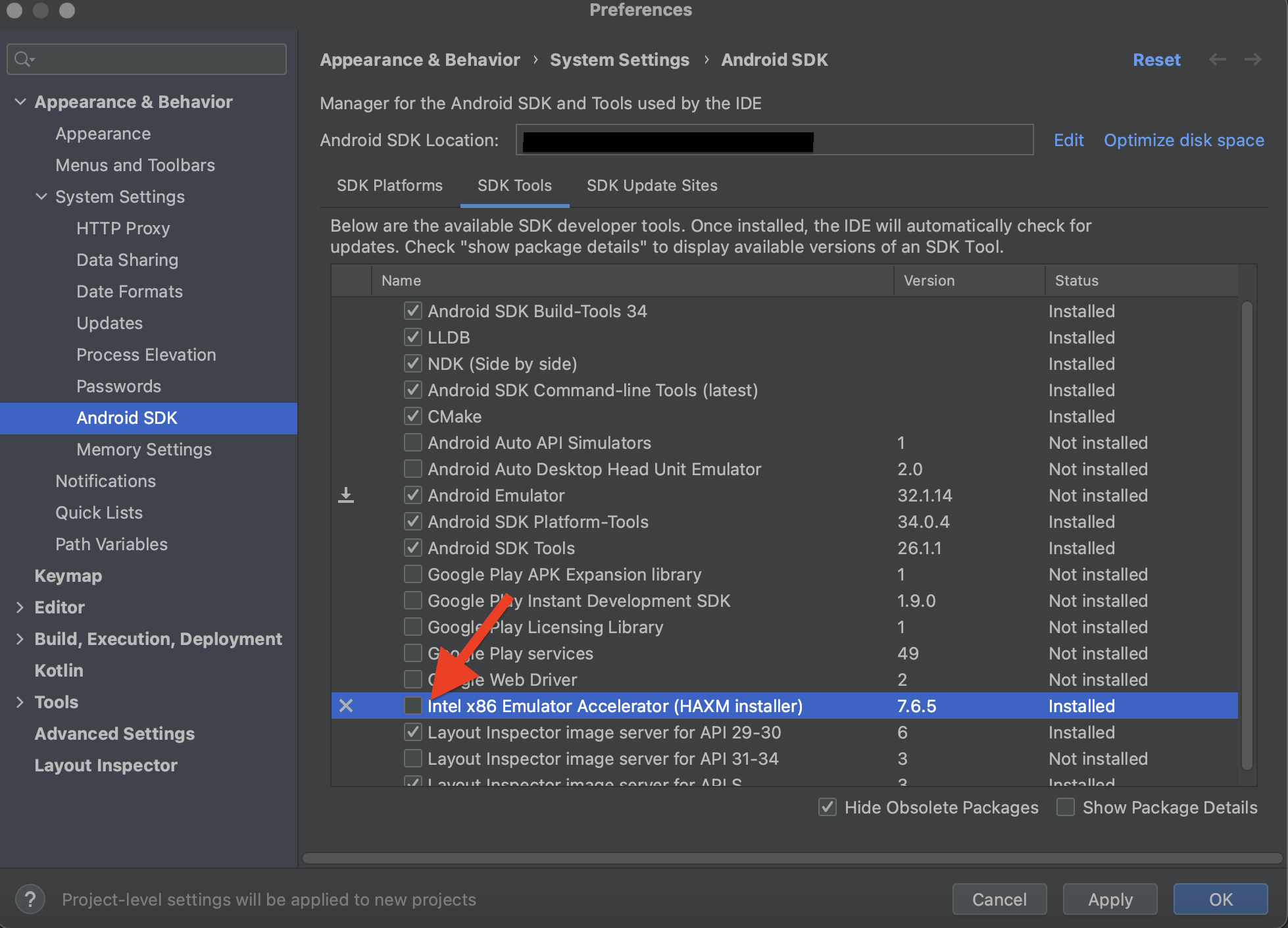Click the settings search field
Viewport: 1288px width, 928px height.
click(147, 59)
